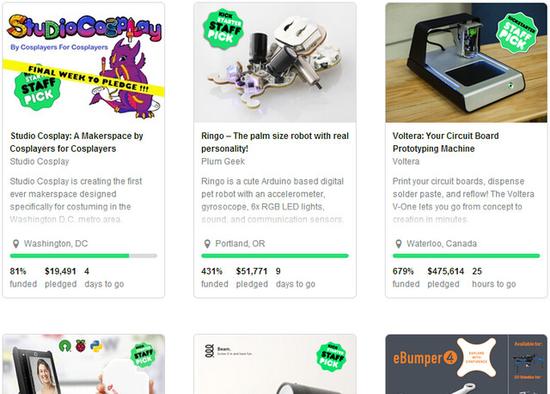
Task: Visit Plum Geek creator profile
Action: point(223,161)
